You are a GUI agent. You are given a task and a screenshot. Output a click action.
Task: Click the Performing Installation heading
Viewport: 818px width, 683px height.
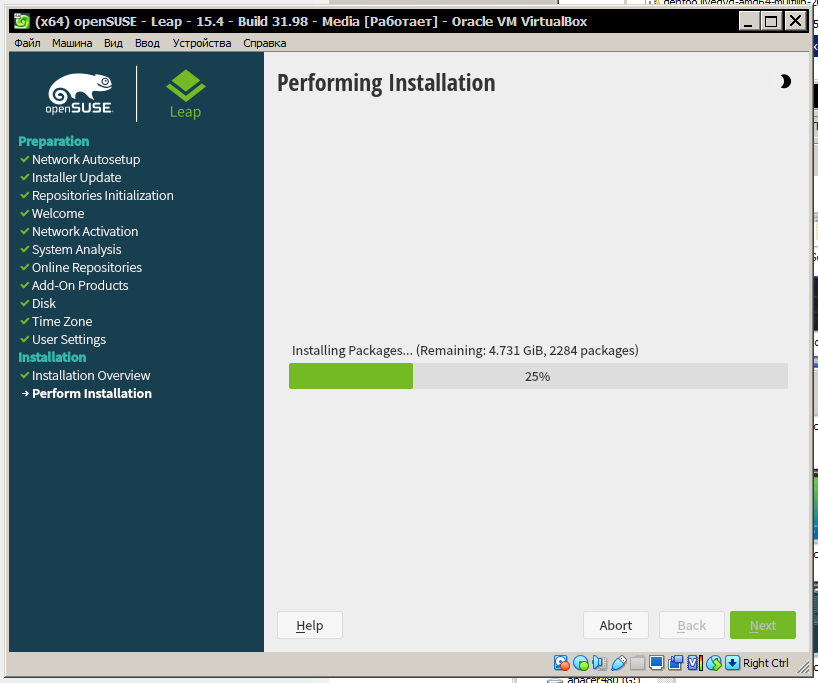click(386, 83)
